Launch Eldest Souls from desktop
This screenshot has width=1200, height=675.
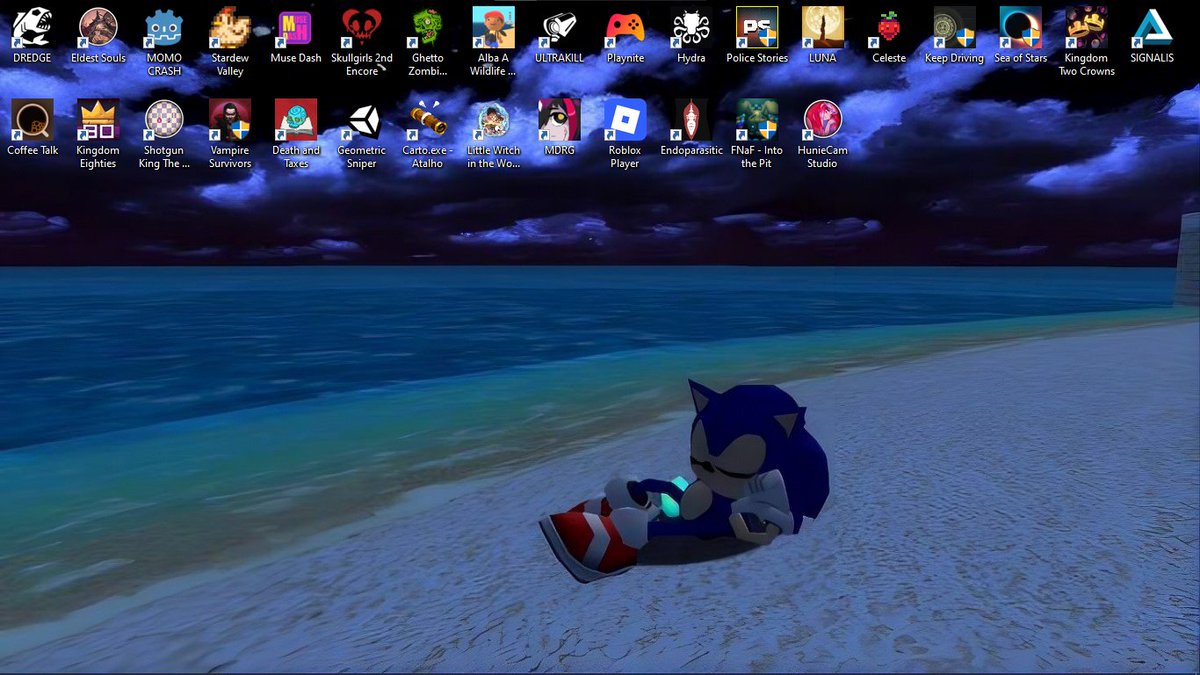click(x=98, y=28)
